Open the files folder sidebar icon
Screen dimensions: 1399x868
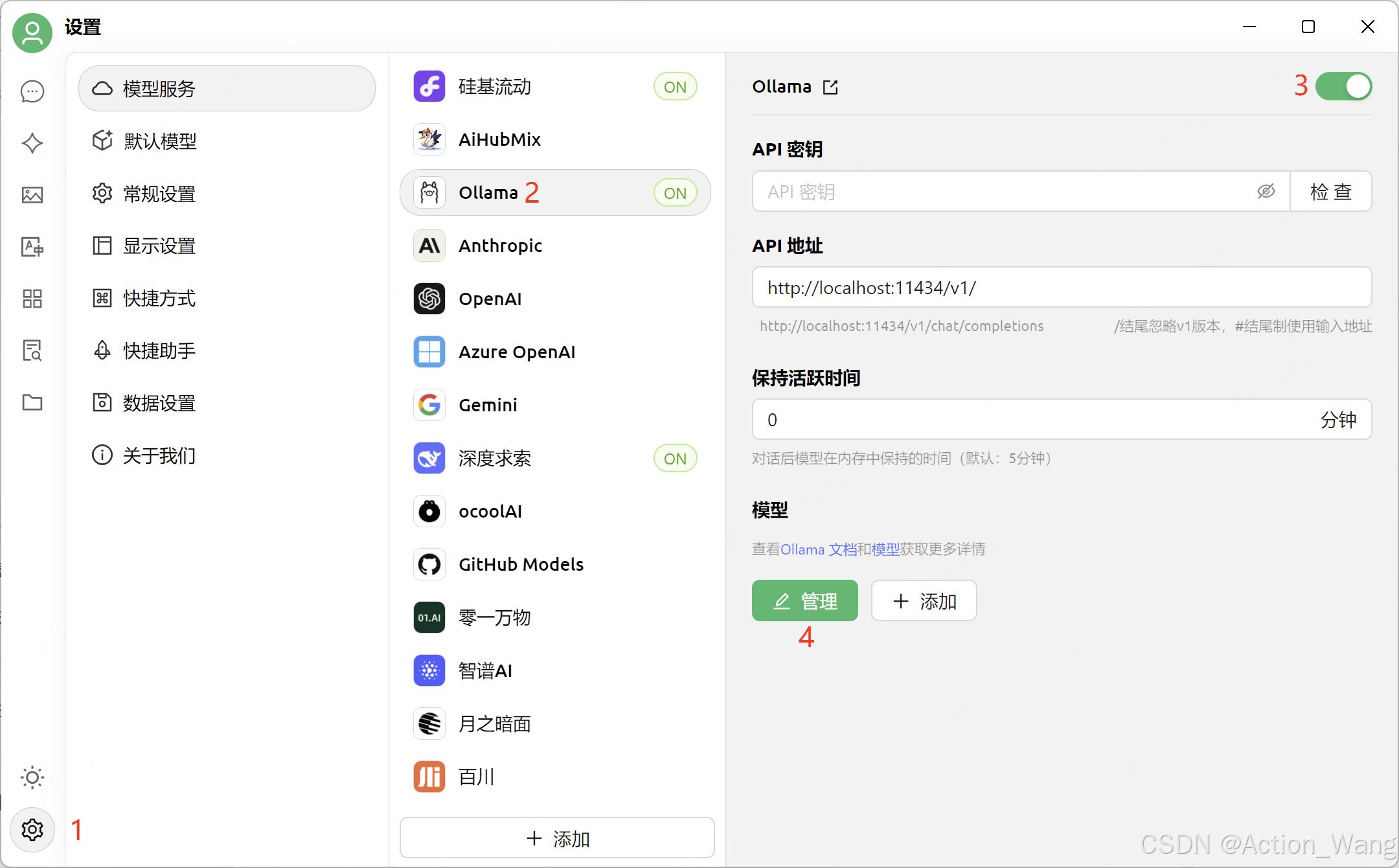32,402
